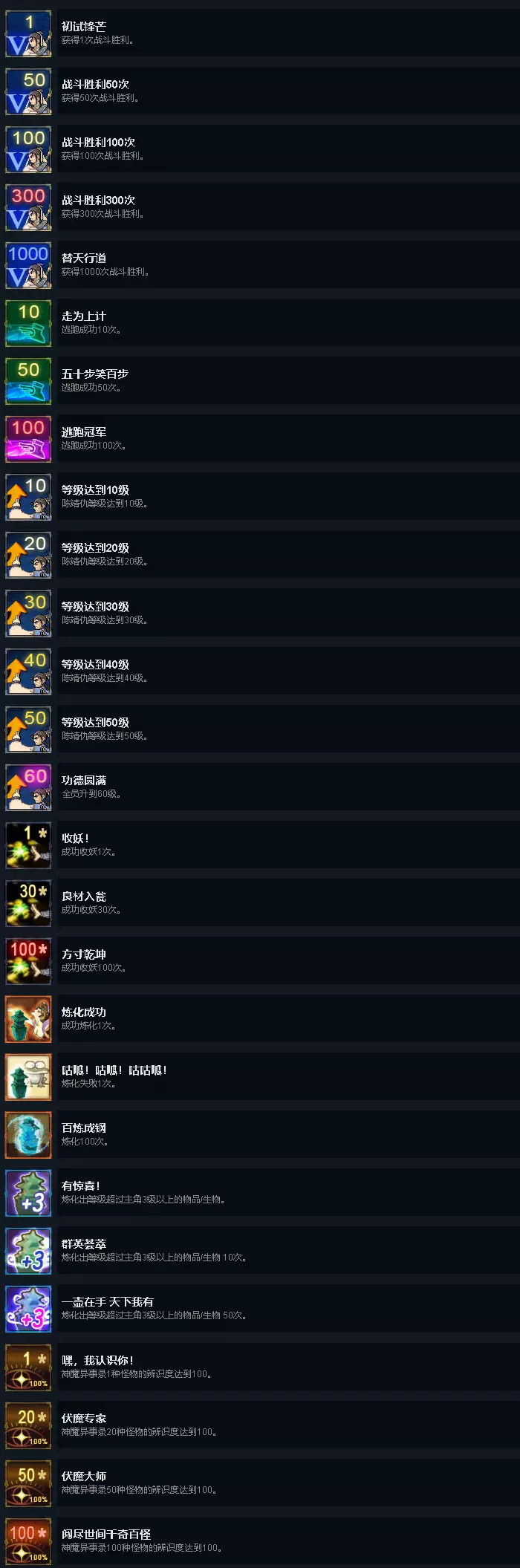
Task: Click the 炼化成功 refining icon
Action: tap(28, 1019)
